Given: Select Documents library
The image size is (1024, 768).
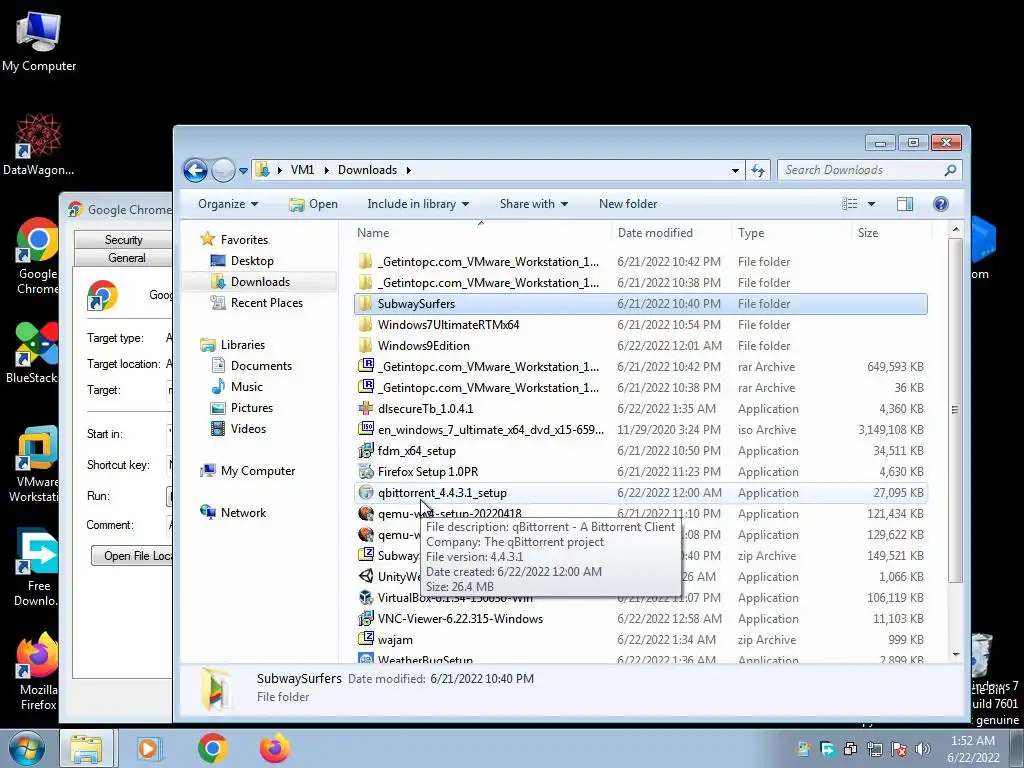Looking at the screenshot, I should (261, 366).
